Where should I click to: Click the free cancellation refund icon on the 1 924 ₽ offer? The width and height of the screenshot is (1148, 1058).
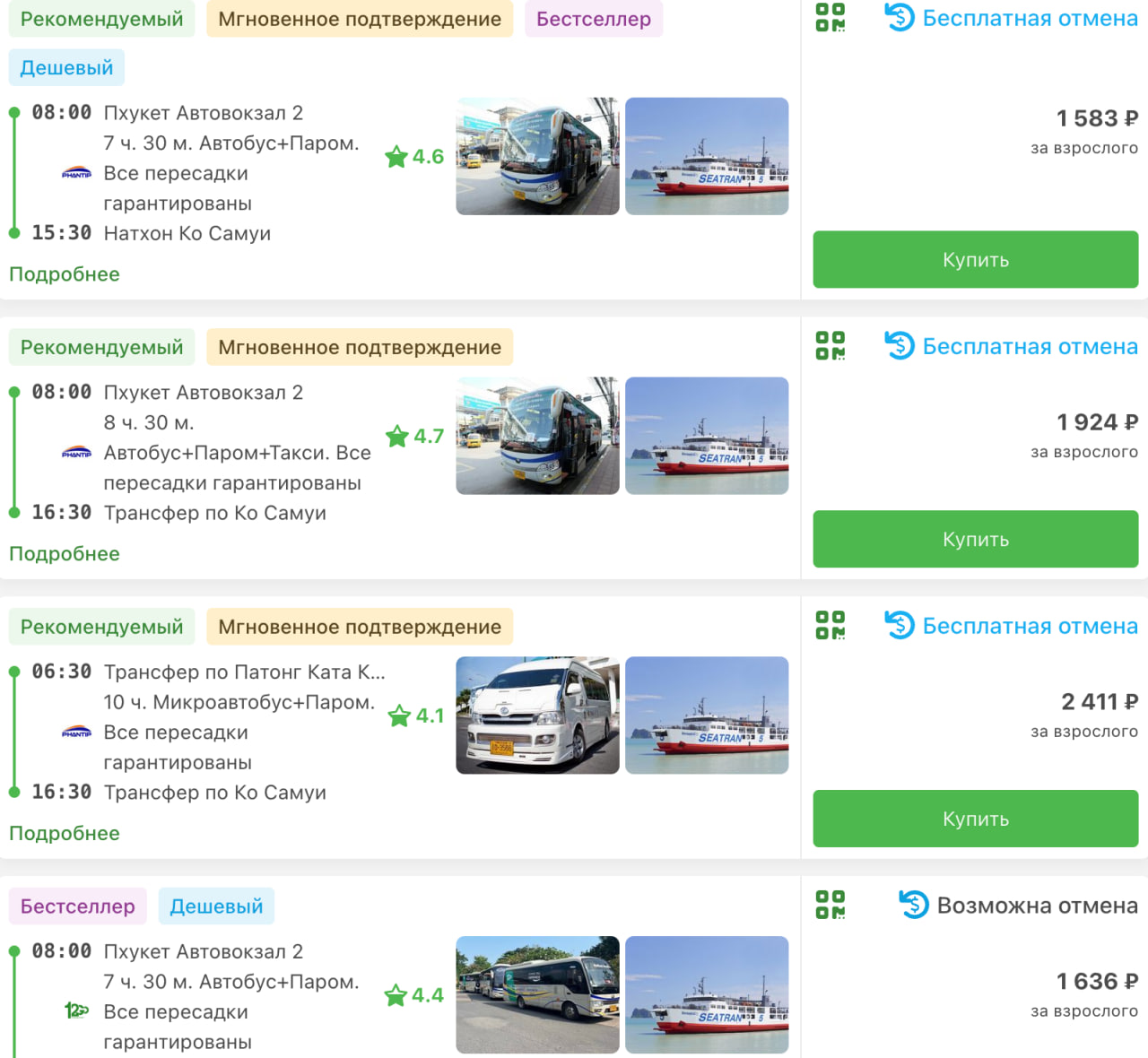[900, 345]
